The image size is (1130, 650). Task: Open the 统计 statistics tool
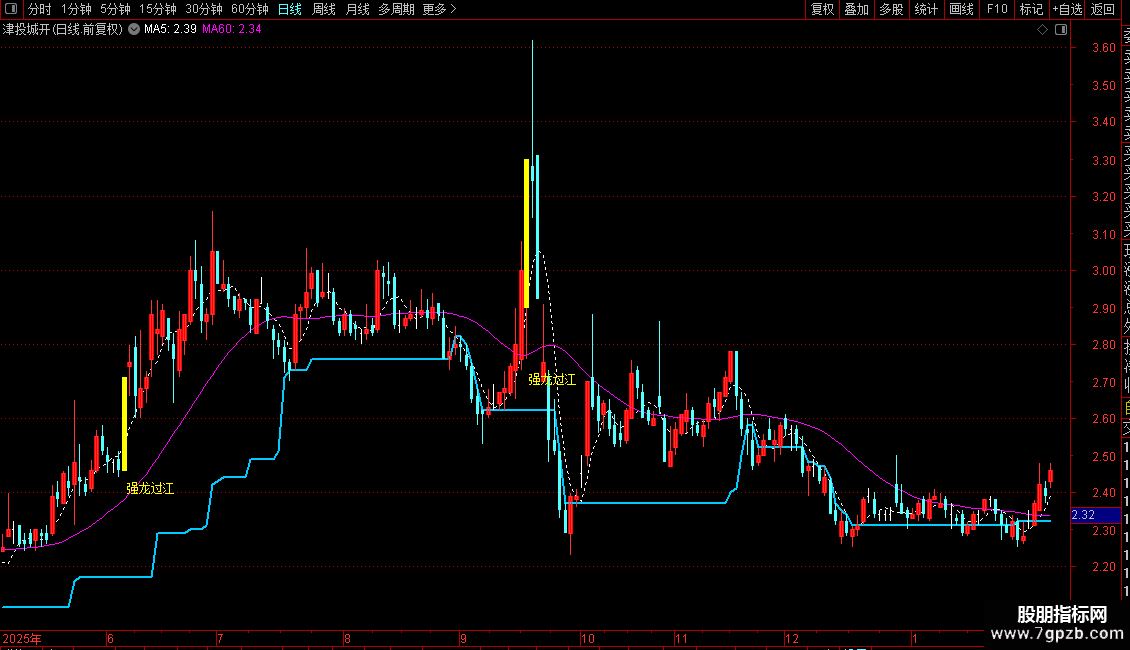pyautogui.click(x=926, y=9)
